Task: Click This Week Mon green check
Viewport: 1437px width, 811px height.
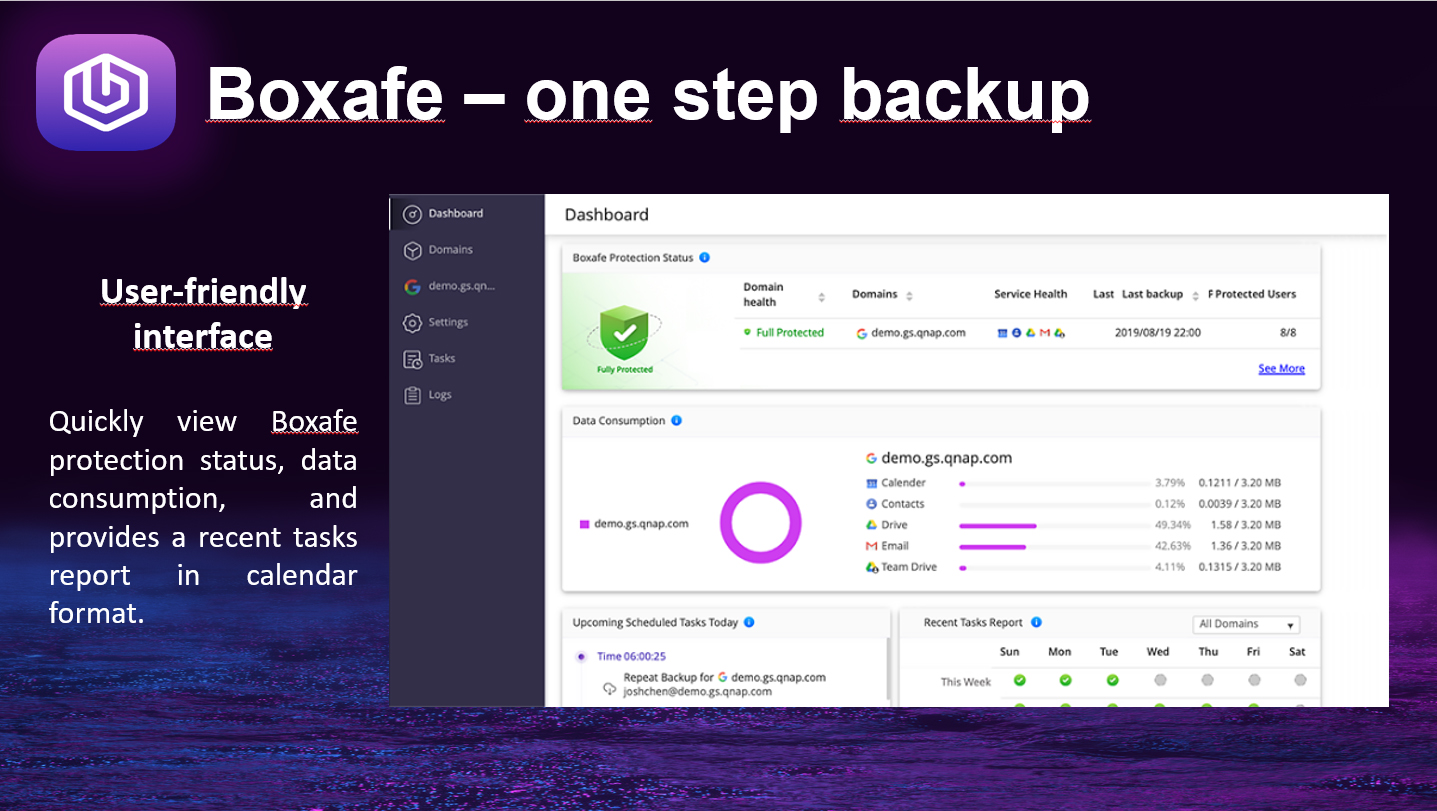Action: (1066, 680)
